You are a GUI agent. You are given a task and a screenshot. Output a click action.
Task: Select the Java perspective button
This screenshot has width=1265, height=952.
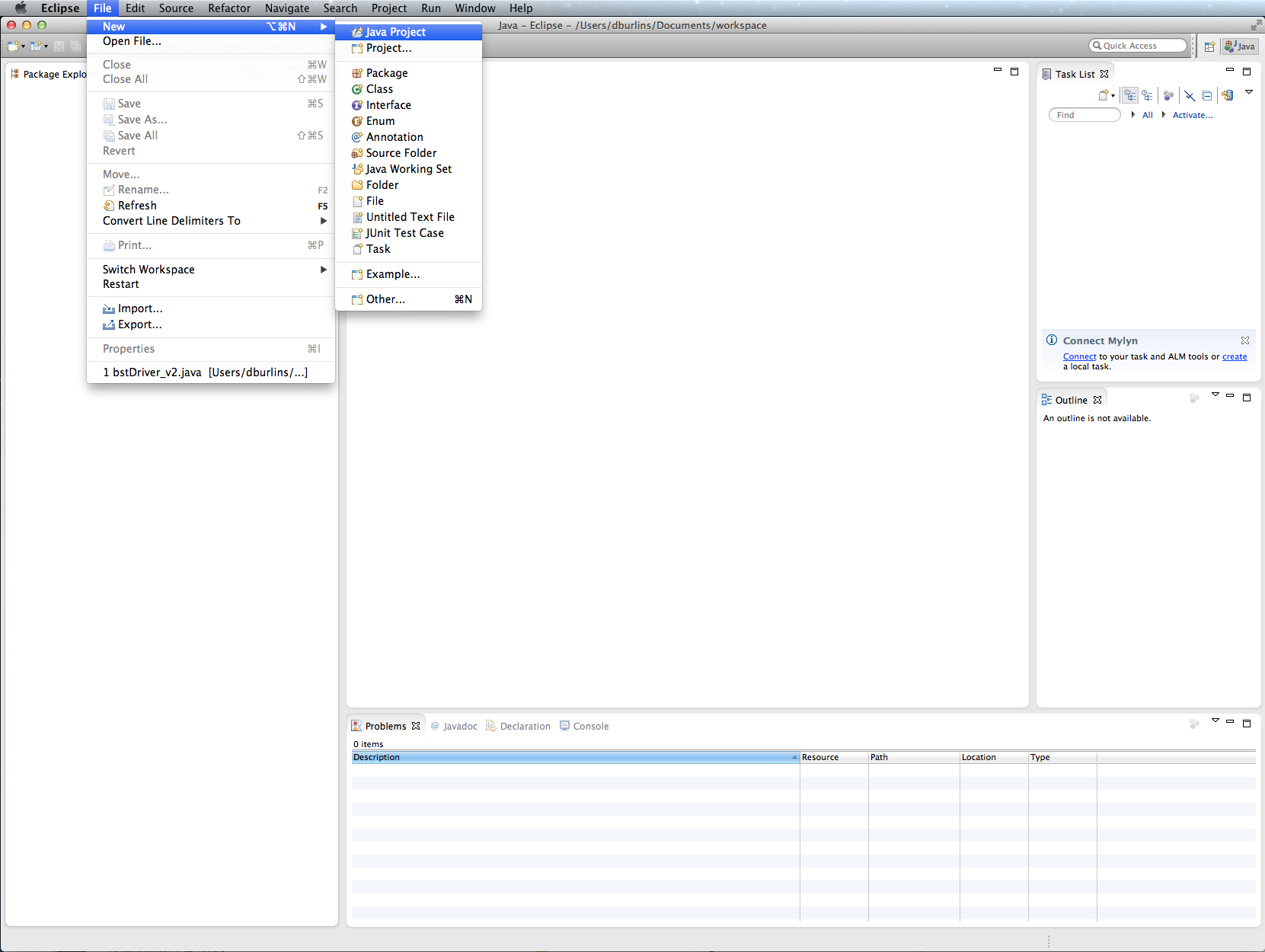1240,46
